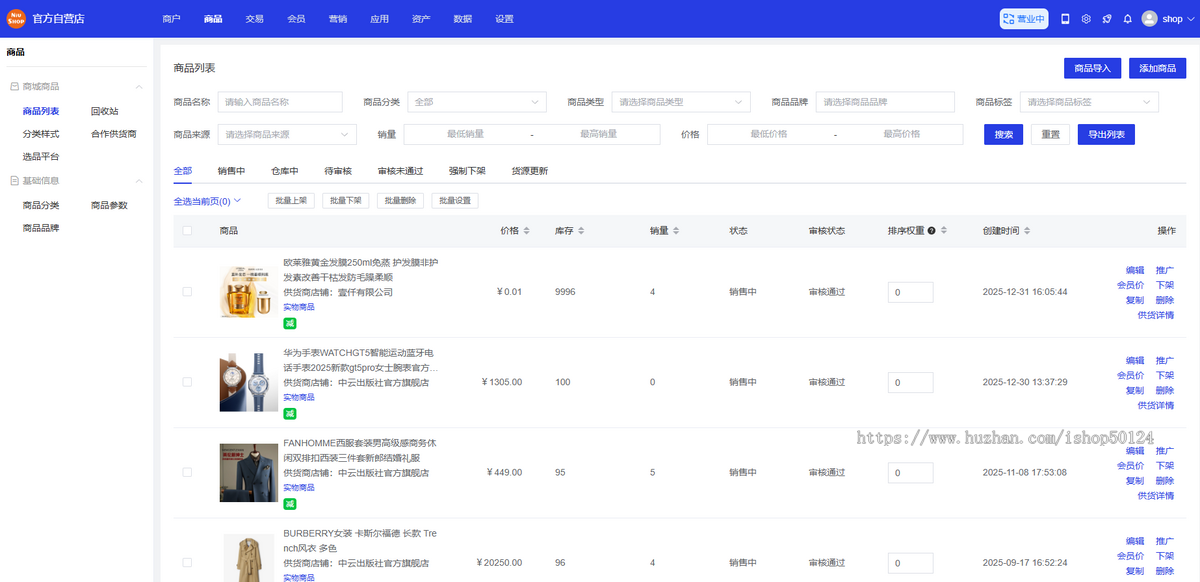This screenshot has width=1200, height=582.
Task: Click the 商品导入 button
Action: click(1092, 68)
